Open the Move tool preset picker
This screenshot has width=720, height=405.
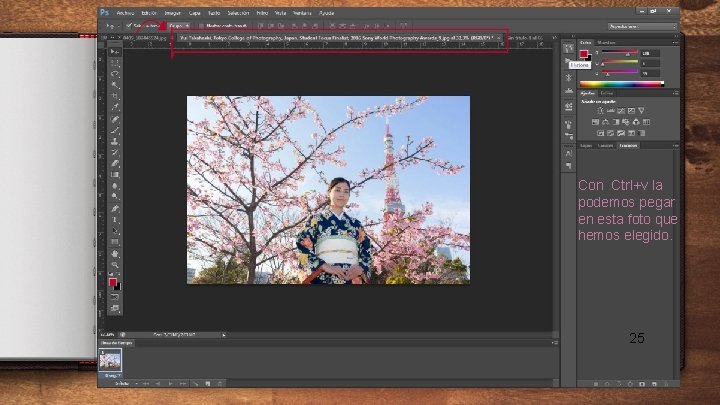tap(112, 26)
